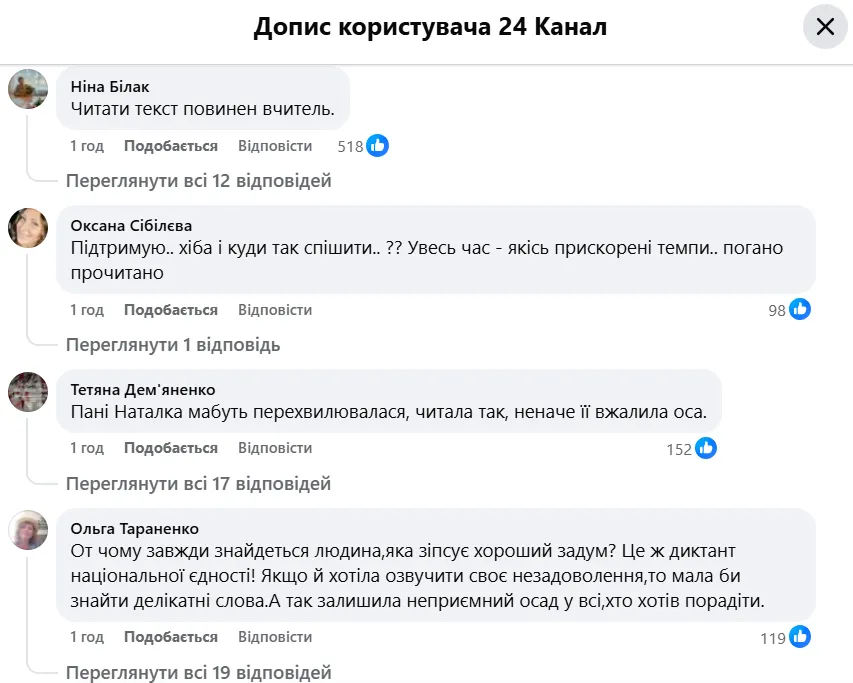
Task: Open Ольга Тараненко's avatar
Action: (x=28, y=530)
